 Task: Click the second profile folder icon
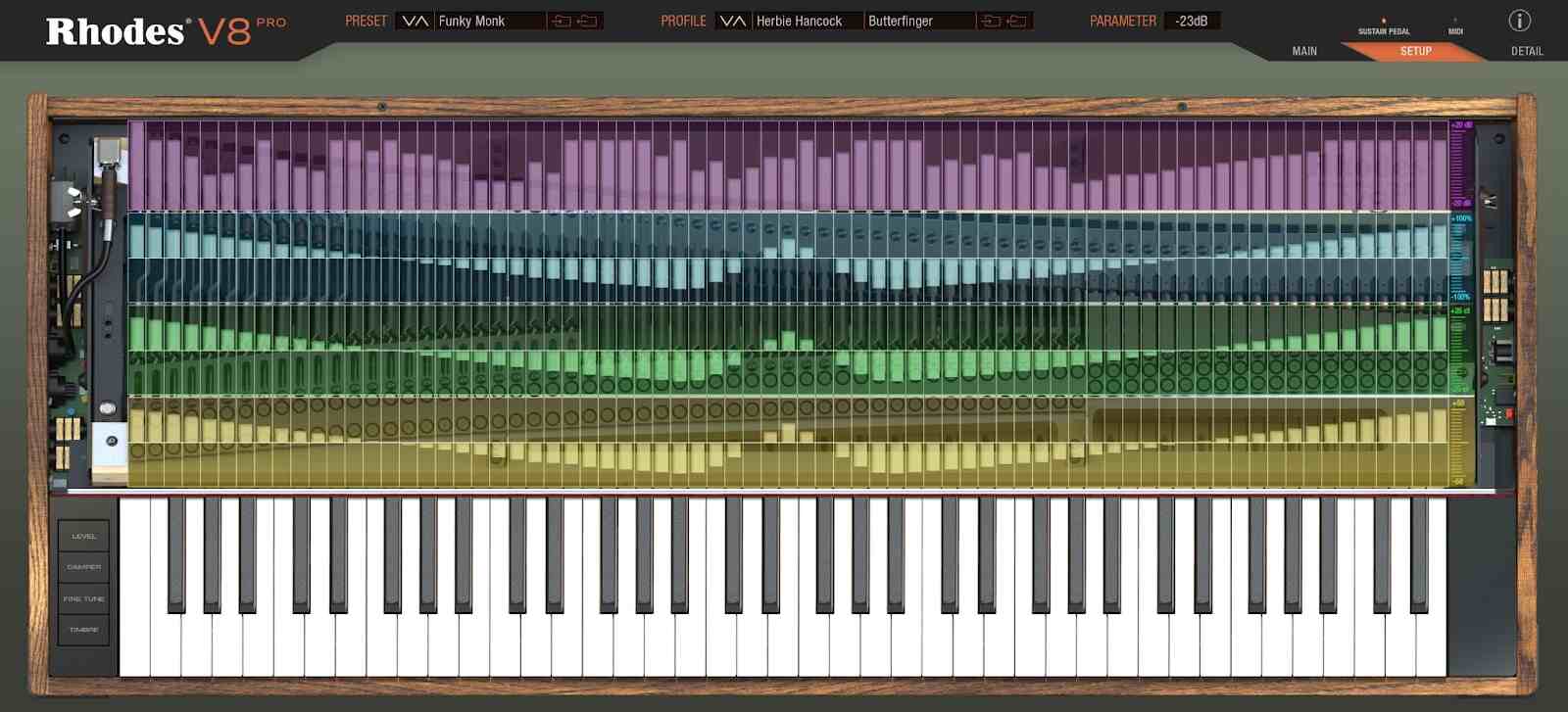click(x=1017, y=21)
